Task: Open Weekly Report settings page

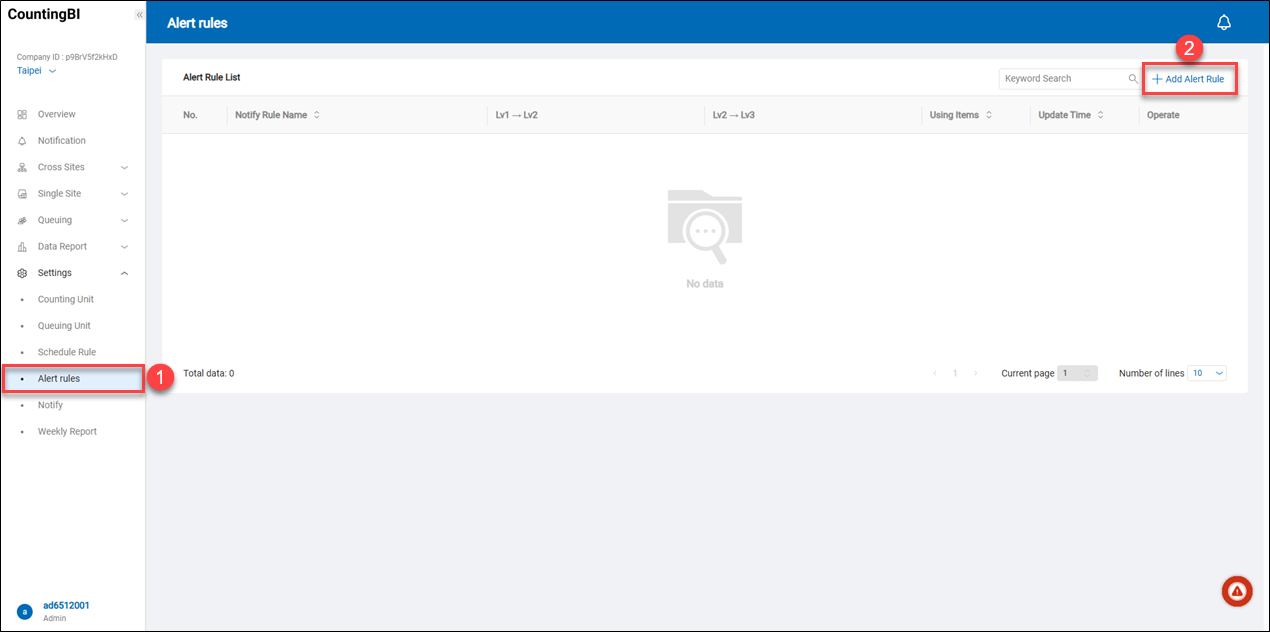Action: point(67,432)
